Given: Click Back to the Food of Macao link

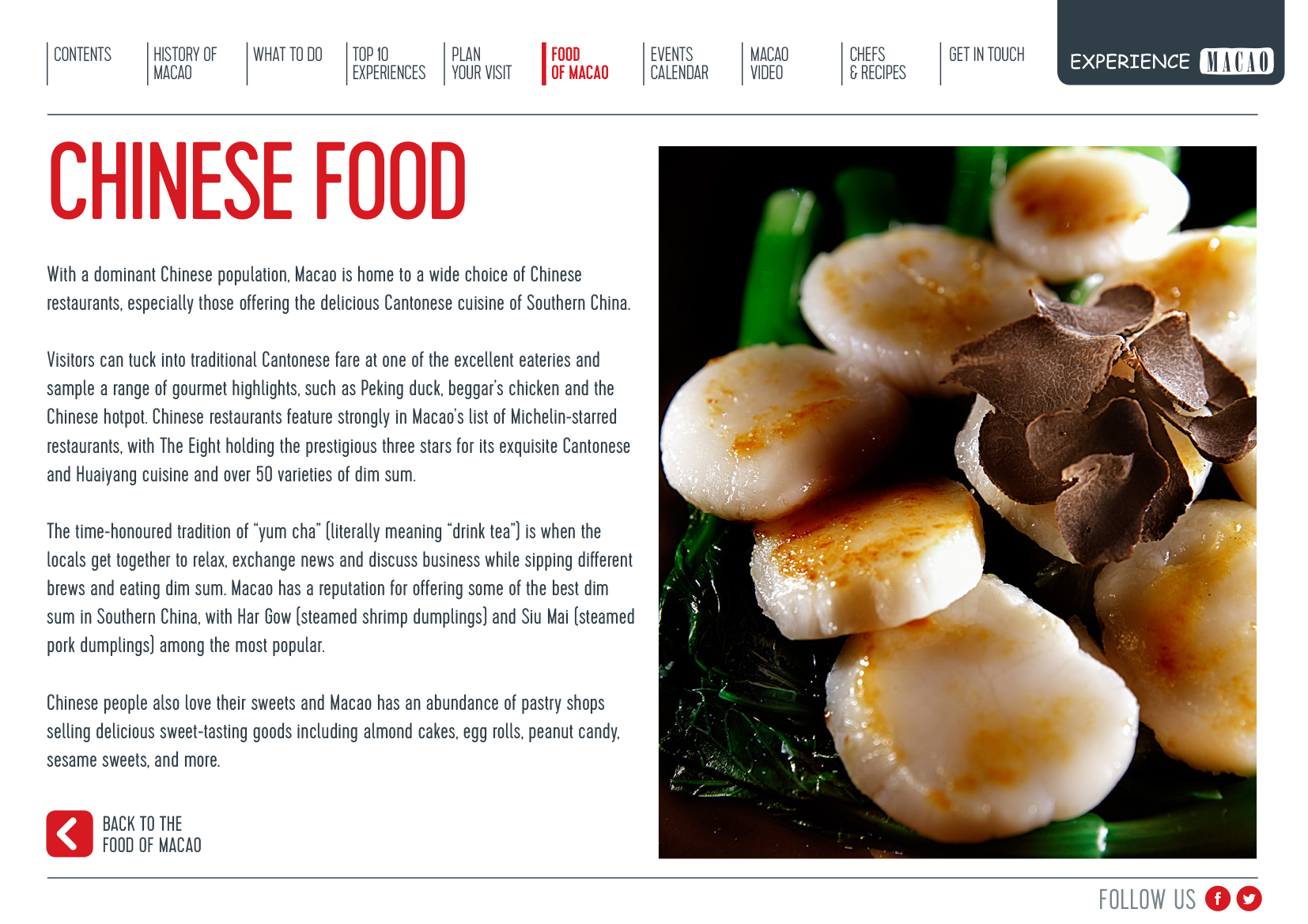Looking at the screenshot, I should tap(152, 835).
